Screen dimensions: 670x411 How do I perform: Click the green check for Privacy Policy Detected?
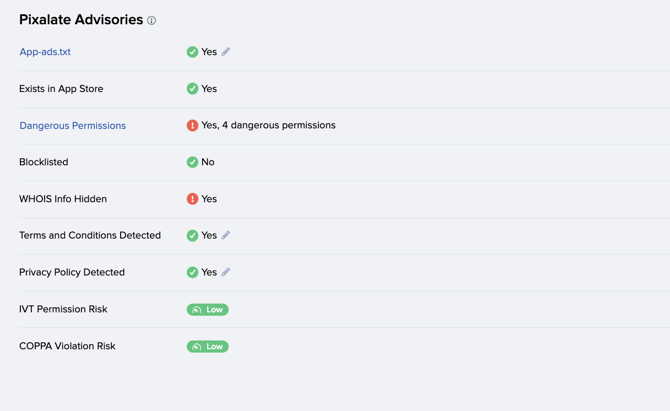coord(192,272)
